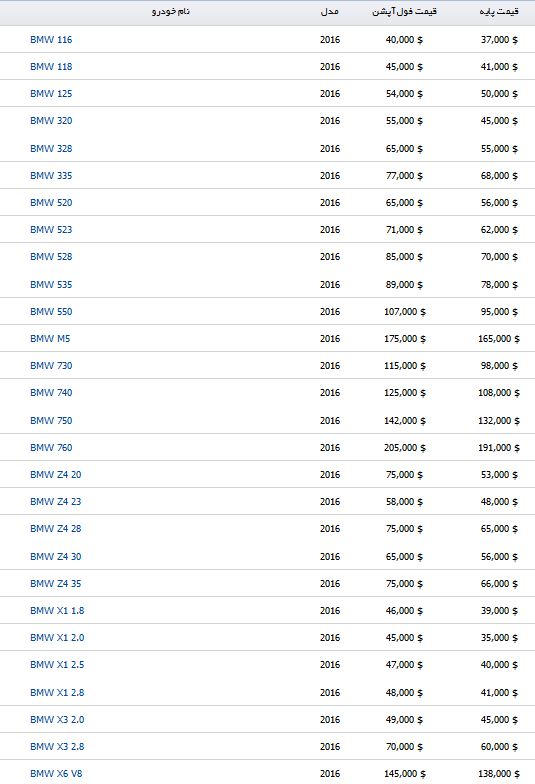The width and height of the screenshot is (535, 784).
Task: Open the BMW 125 link
Action: 51,94
